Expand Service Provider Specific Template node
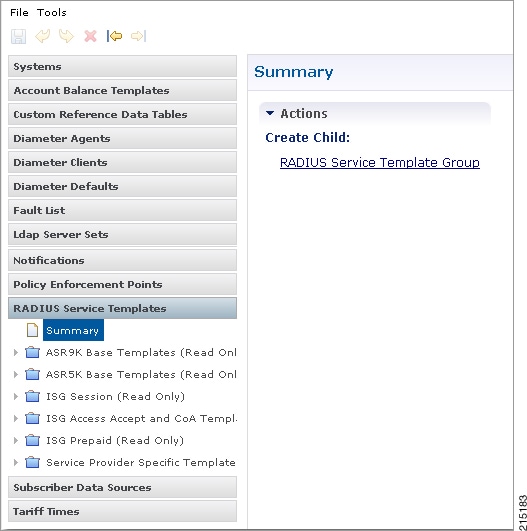Viewport: 527px width, 531px height. click(x=16, y=462)
